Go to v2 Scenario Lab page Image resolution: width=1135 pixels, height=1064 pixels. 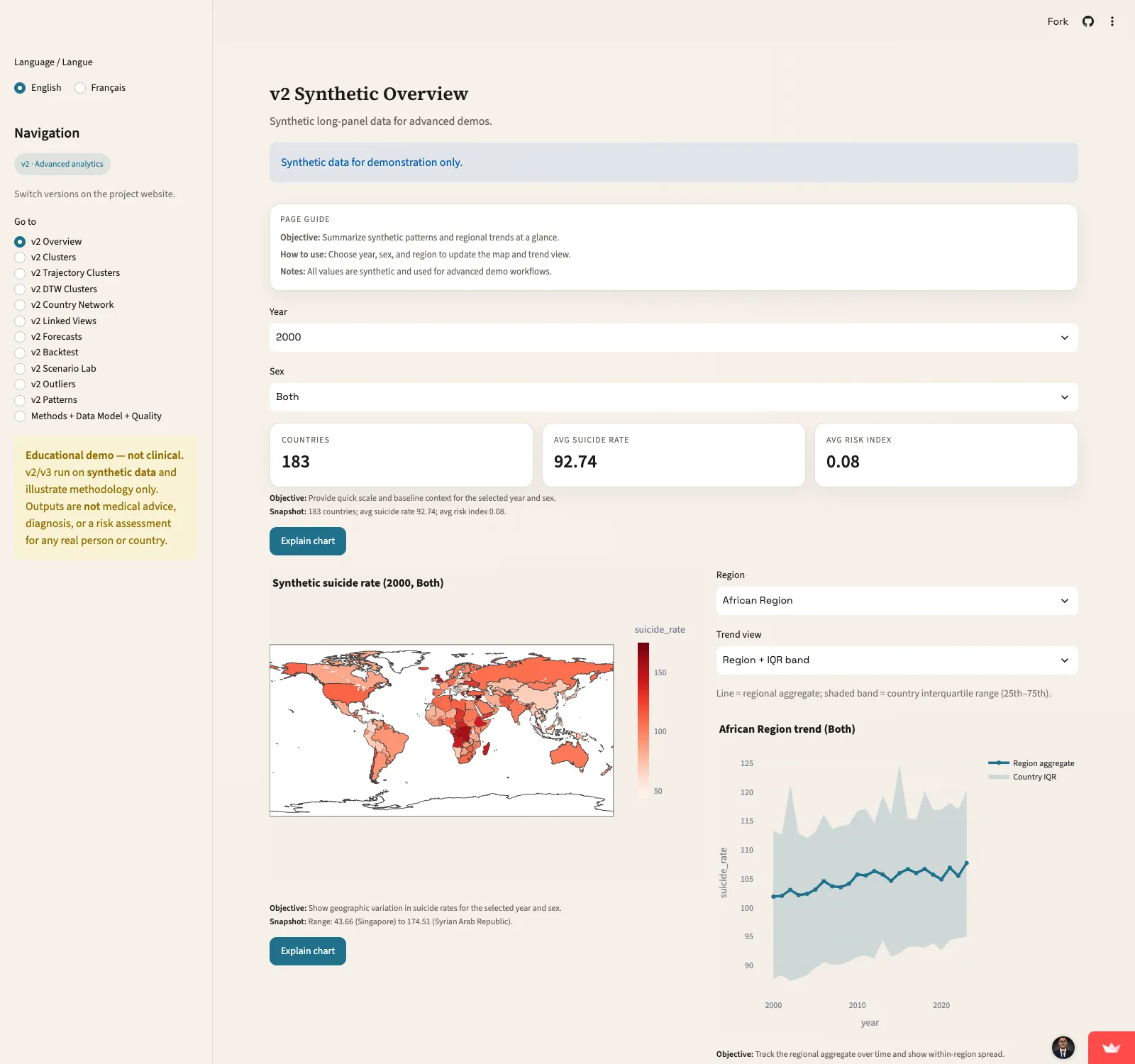pyautogui.click(x=55, y=369)
